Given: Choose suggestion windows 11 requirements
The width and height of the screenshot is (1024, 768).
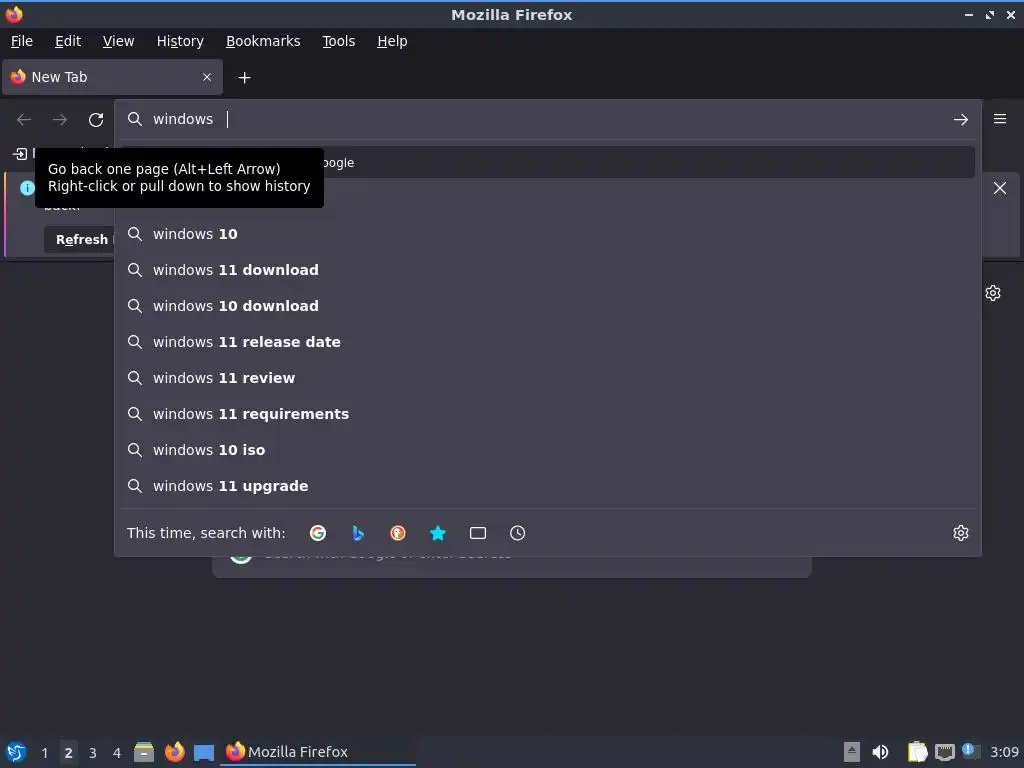Looking at the screenshot, I should (548, 414).
